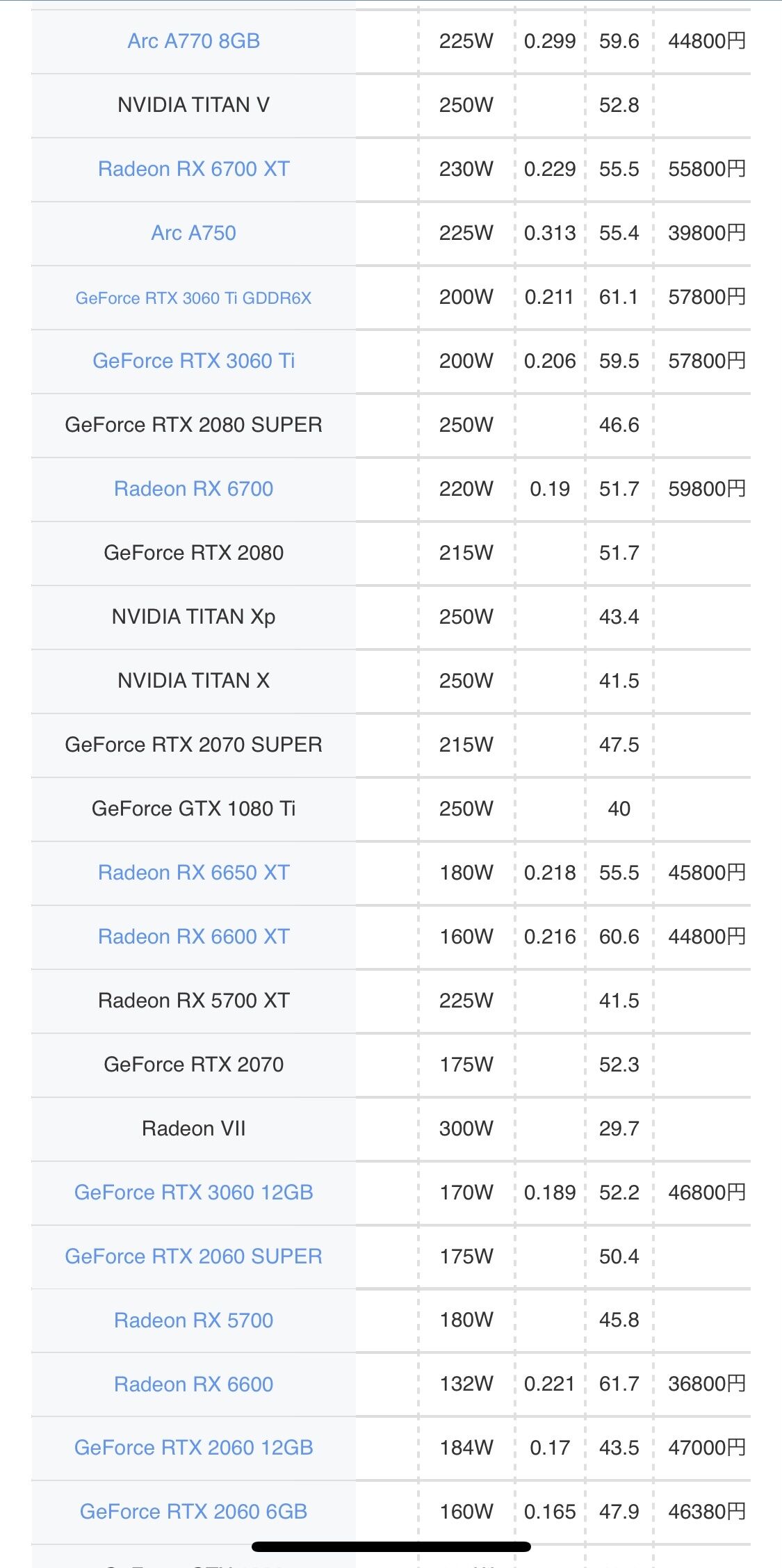Open the Arc A770 8GB link
Viewport: 782px width, 1568px height.
click(x=193, y=41)
